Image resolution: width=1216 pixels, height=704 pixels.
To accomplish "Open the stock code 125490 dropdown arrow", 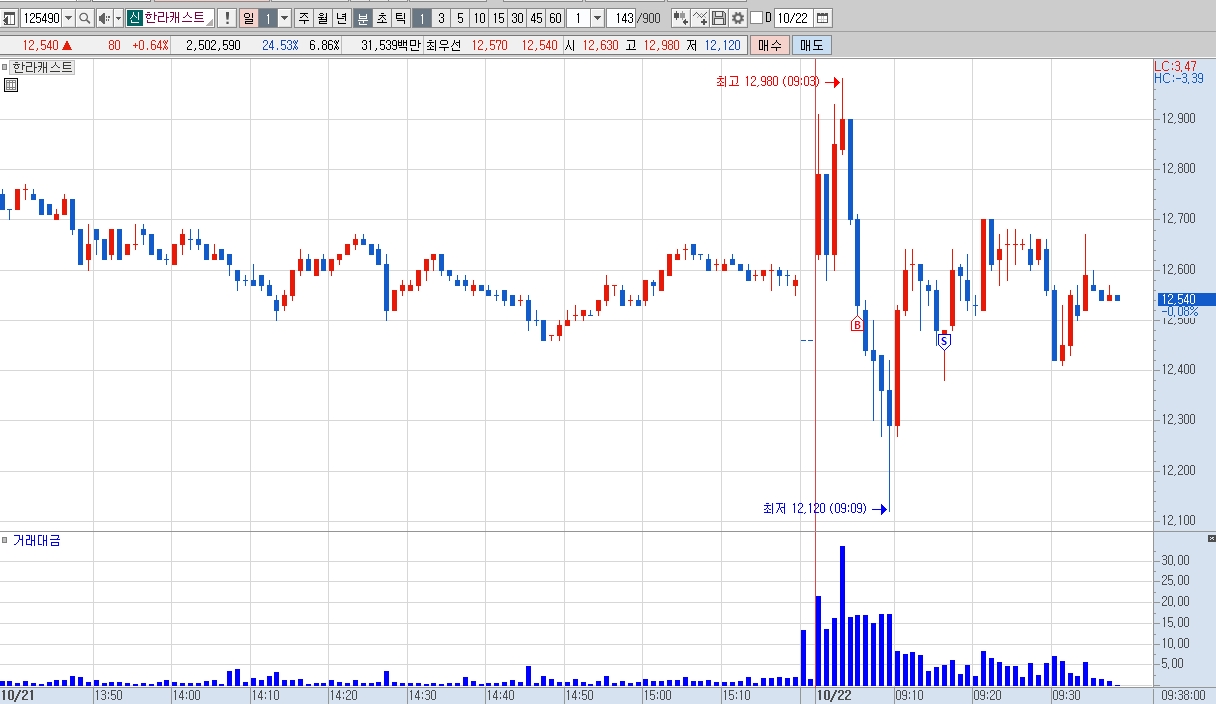I will pyautogui.click(x=68, y=18).
